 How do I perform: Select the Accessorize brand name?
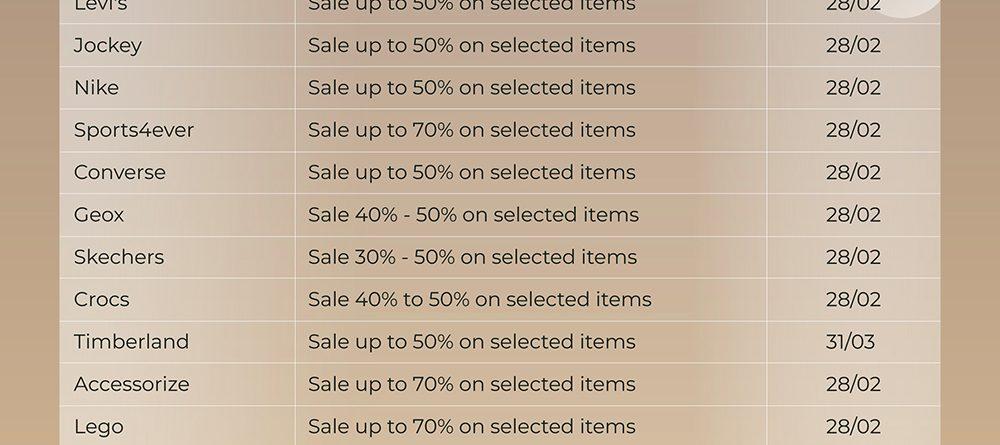coord(131,384)
